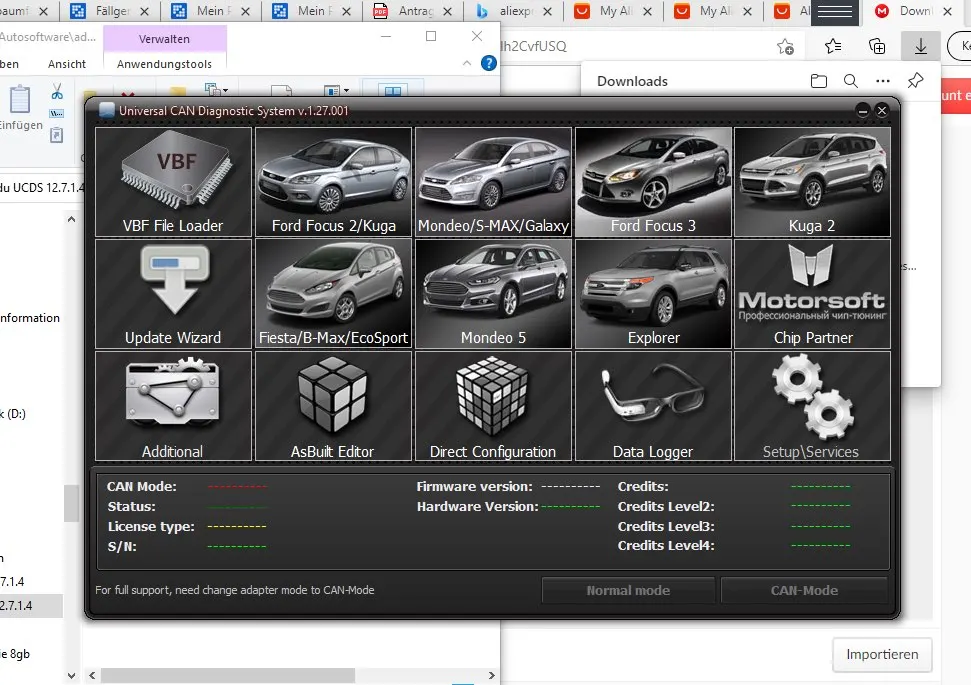971x685 pixels.
Task: Open the downloads folder icon in Downloads panel
Action: click(819, 81)
